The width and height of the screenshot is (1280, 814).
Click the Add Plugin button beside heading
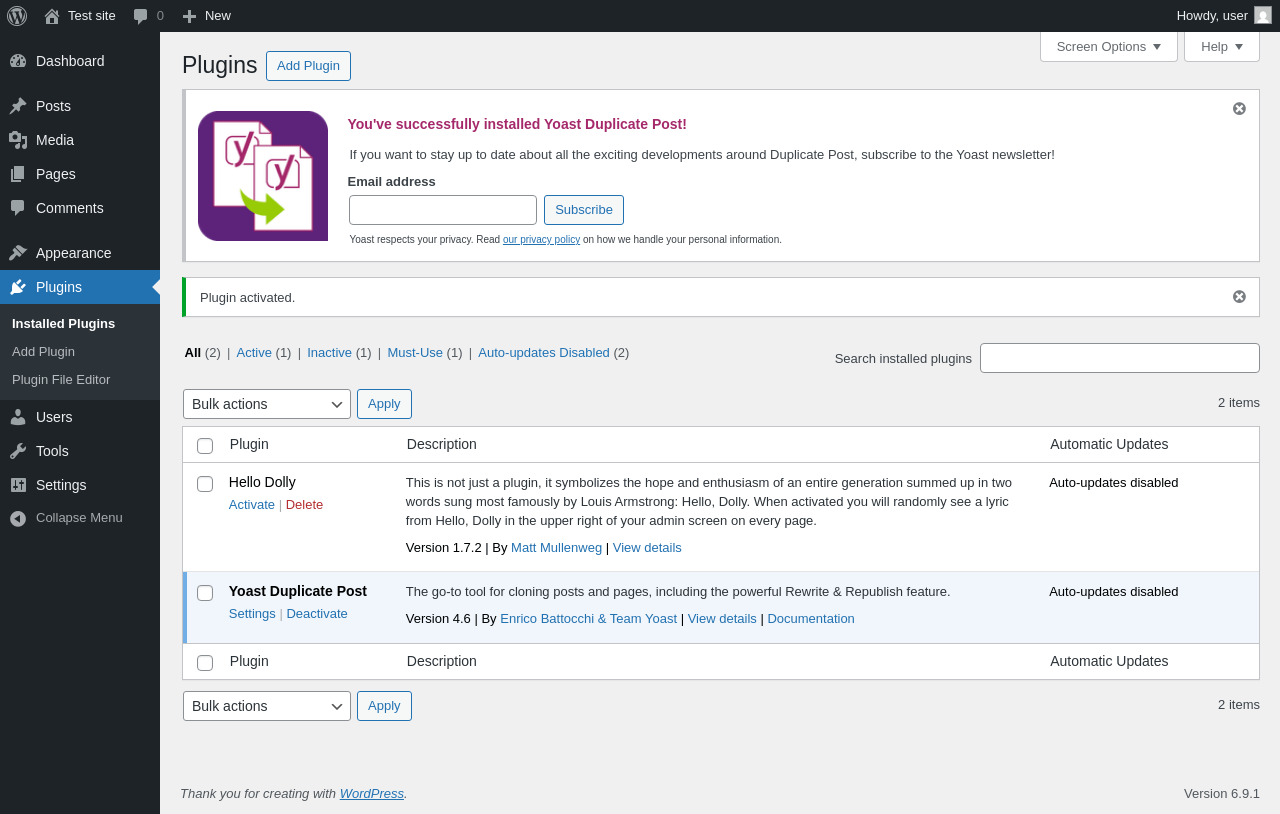[308, 66]
